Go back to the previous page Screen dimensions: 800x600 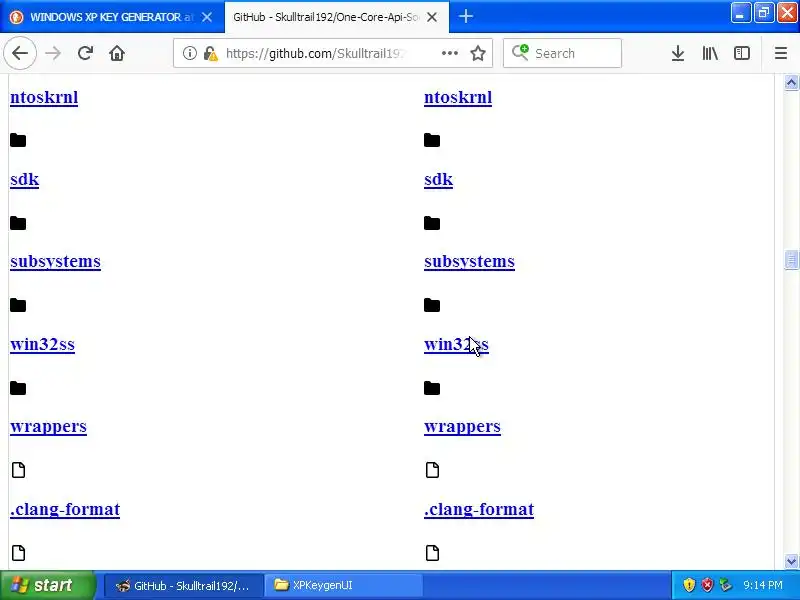click(x=20, y=53)
